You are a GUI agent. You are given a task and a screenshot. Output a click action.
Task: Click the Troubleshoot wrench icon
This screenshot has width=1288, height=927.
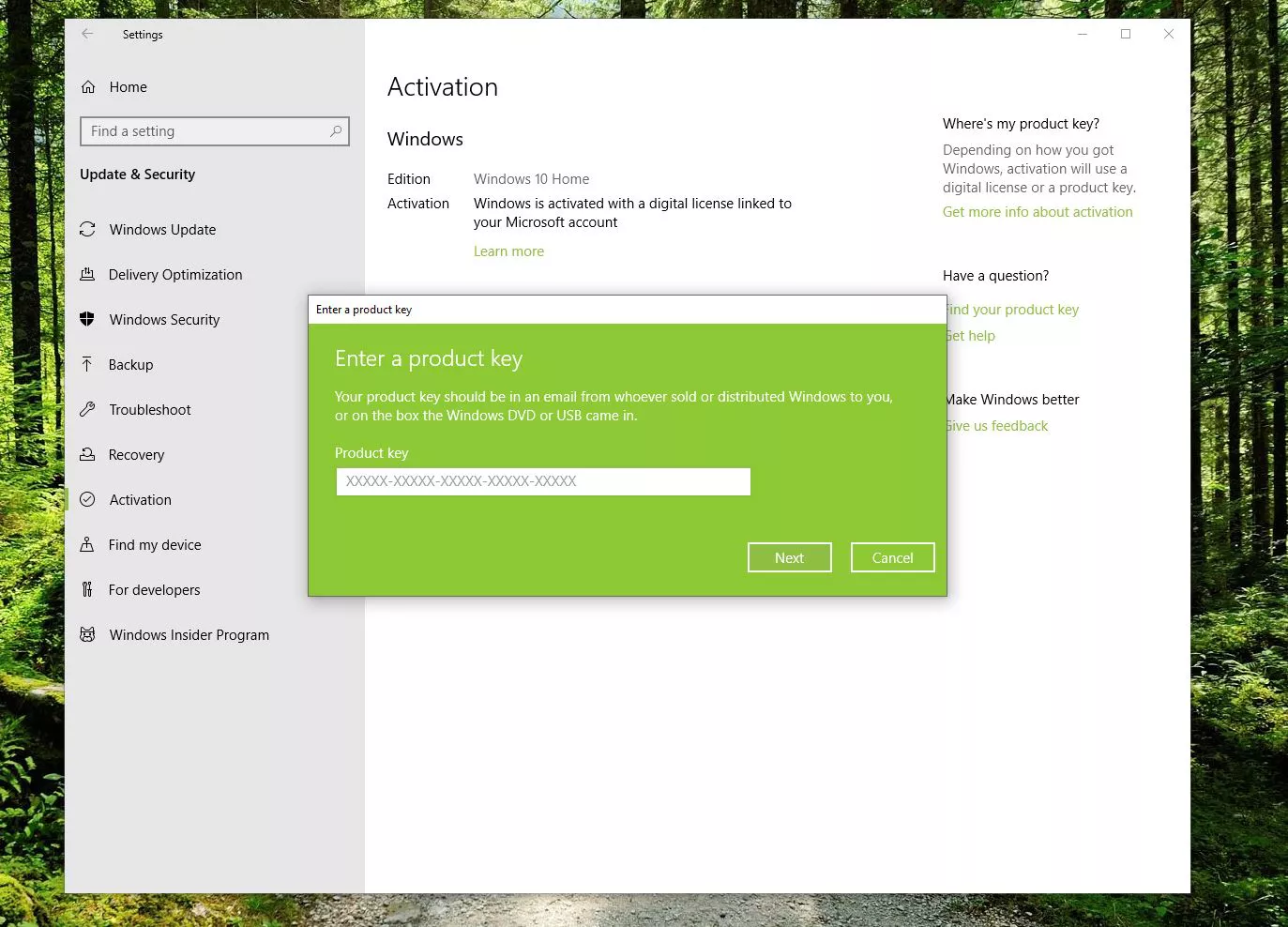[x=87, y=409]
